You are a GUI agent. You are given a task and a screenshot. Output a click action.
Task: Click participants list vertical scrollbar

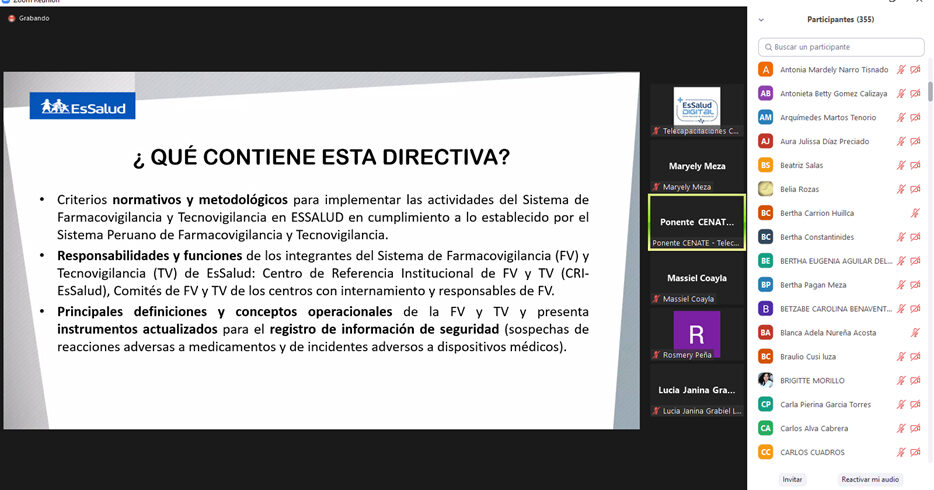930,92
